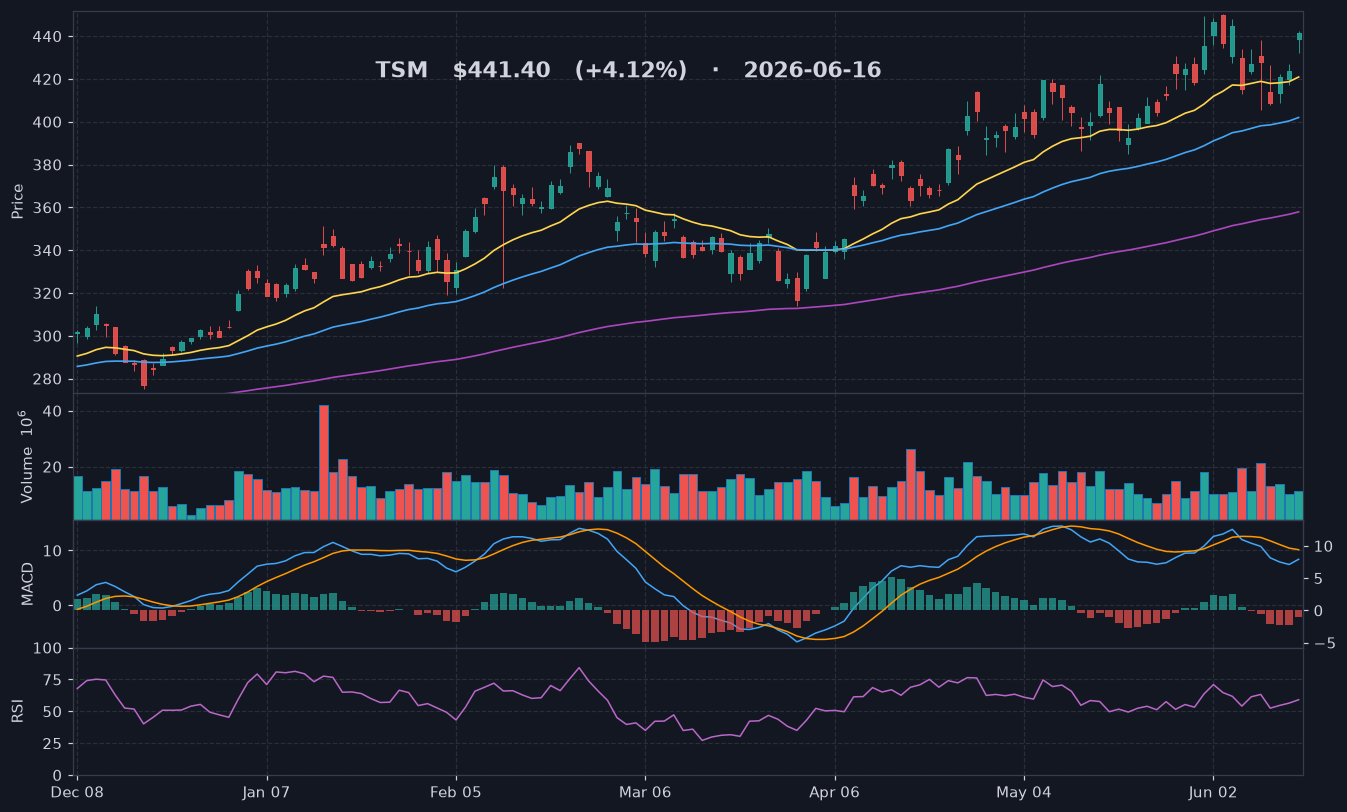Click the Jan 07 x-axis date label

click(267, 792)
